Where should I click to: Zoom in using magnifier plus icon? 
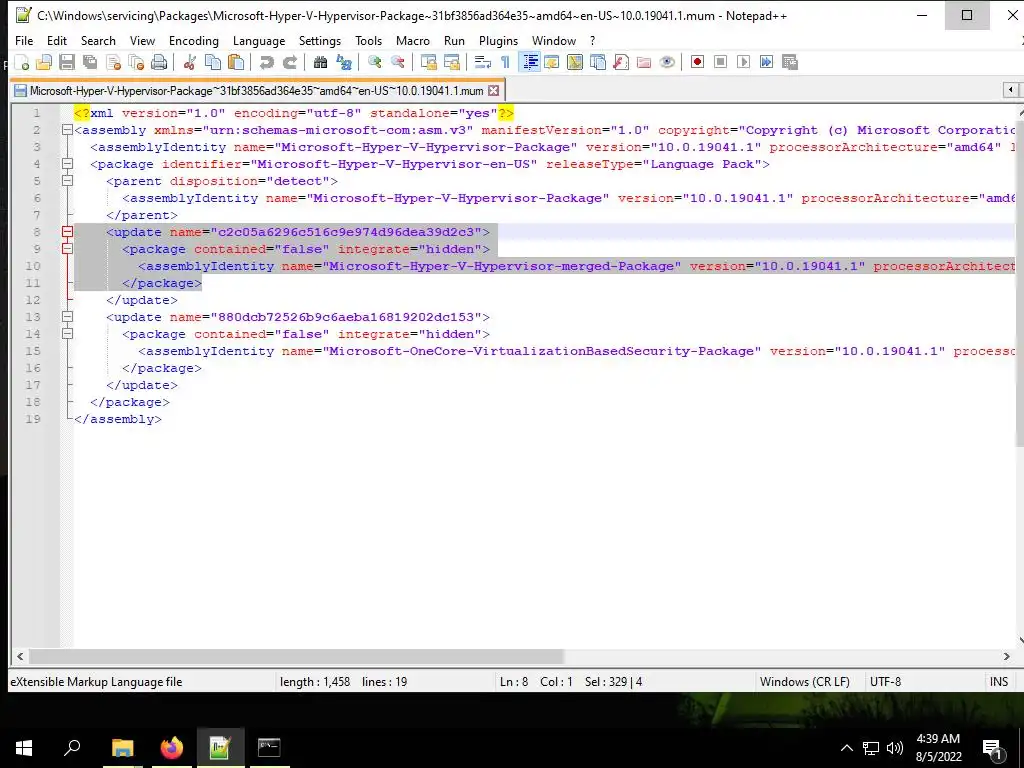tap(375, 62)
